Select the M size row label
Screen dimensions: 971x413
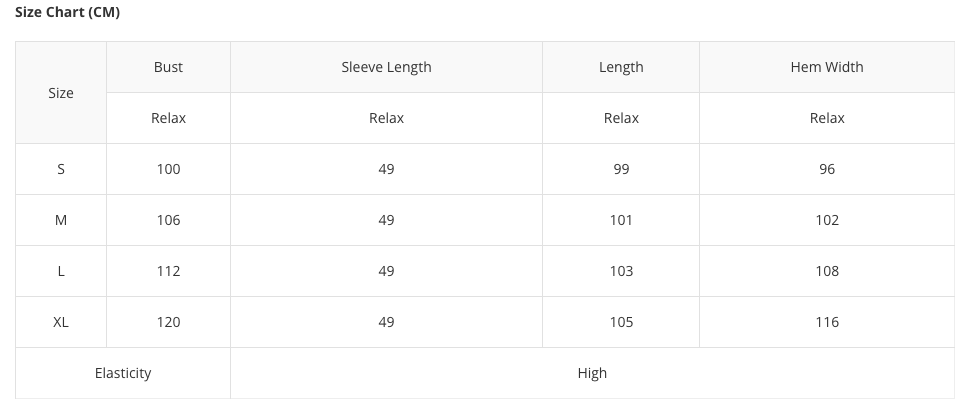click(x=61, y=220)
